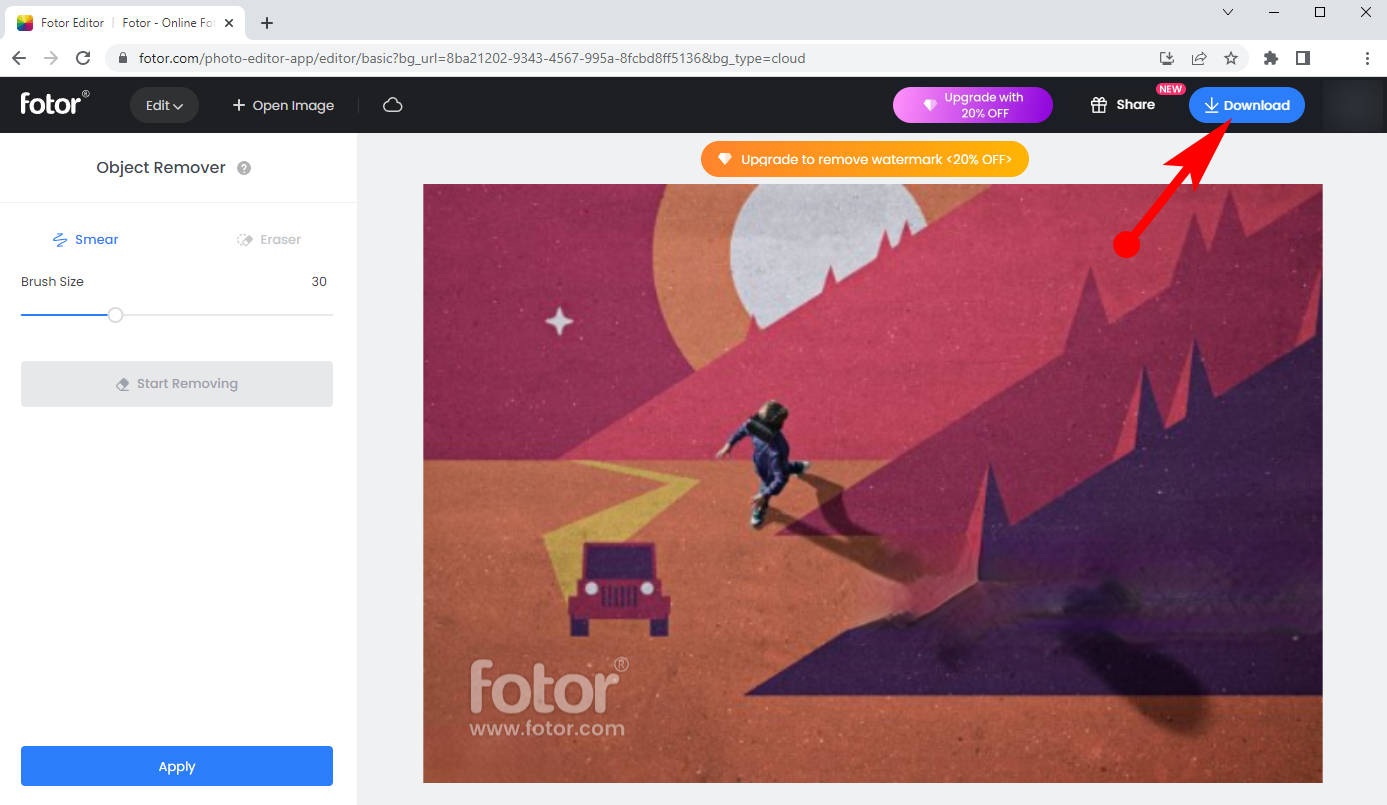This screenshot has height=805, width=1387.
Task: Bookmark this page with star icon
Action: point(1231,58)
